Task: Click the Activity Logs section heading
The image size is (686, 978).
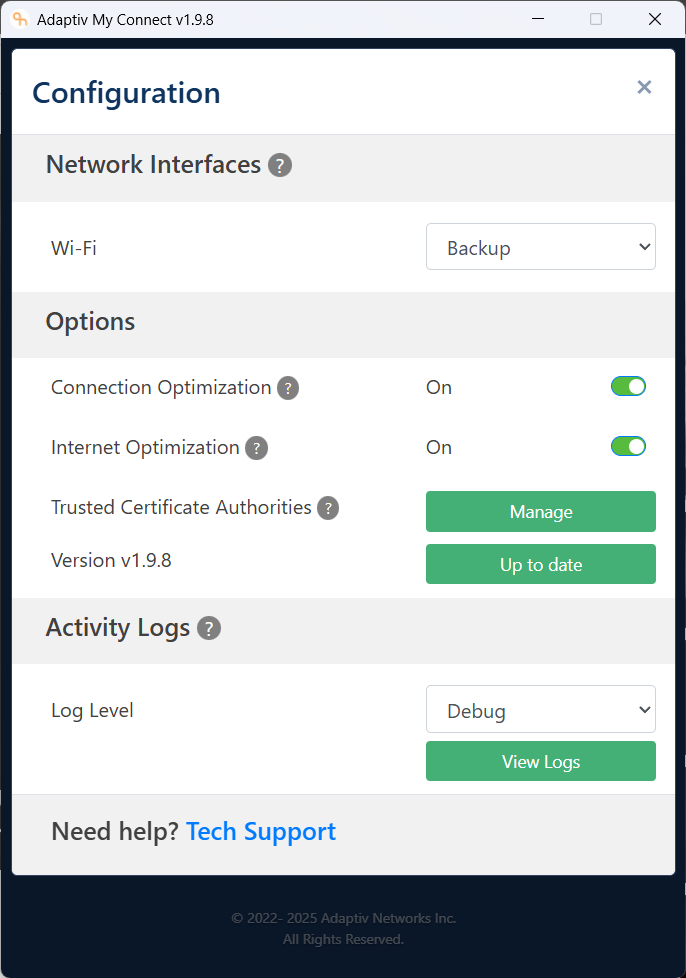Action: [x=118, y=627]
